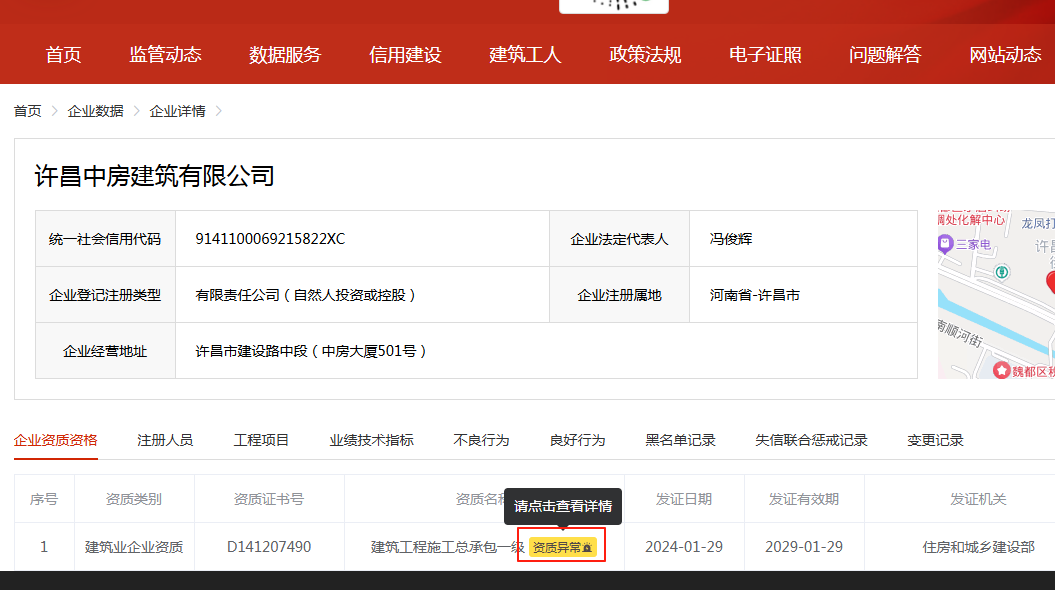This screenshot has width=1055, height=590.
Task: Click the purple 三家电 shopping marker on map
Action: [x=945, y=243]
